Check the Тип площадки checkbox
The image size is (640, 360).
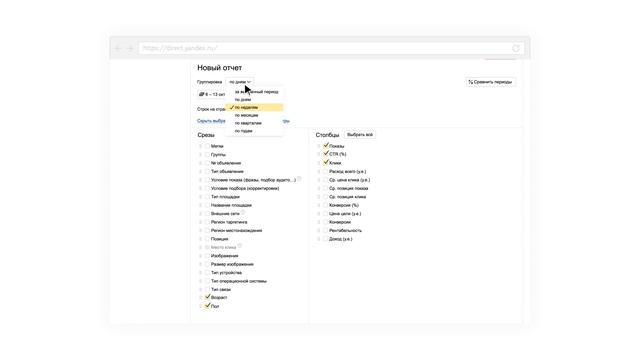point(207,197)
